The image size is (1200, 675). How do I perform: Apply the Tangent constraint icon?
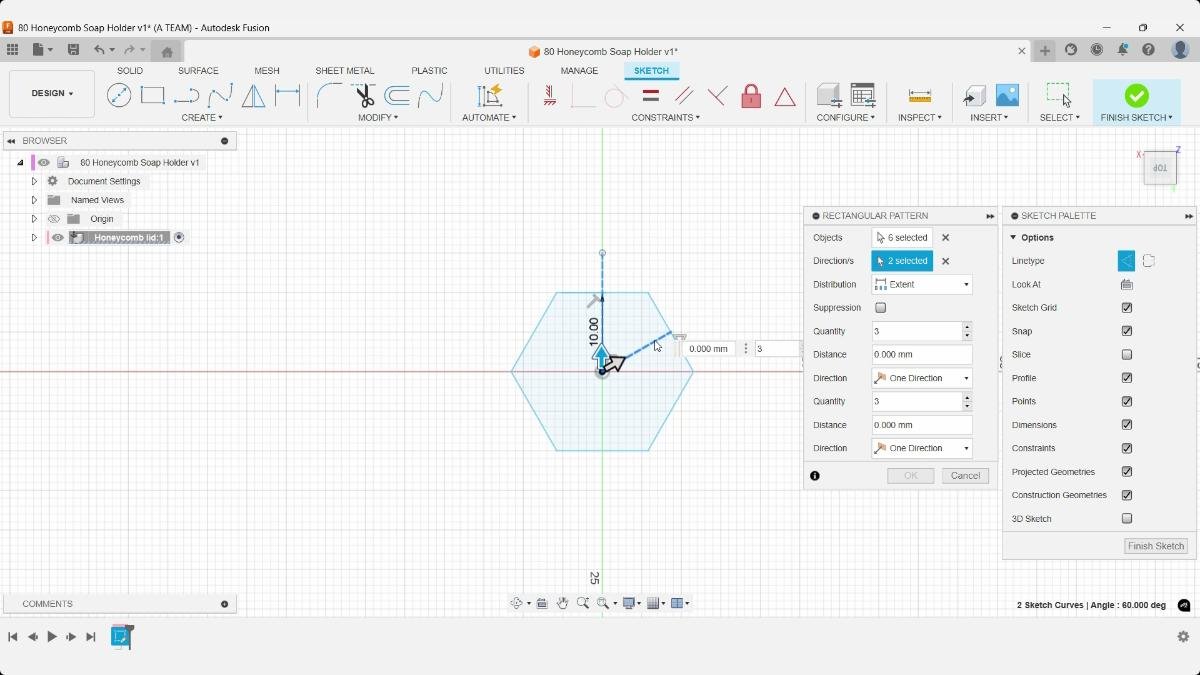click(x=614, y=96)
